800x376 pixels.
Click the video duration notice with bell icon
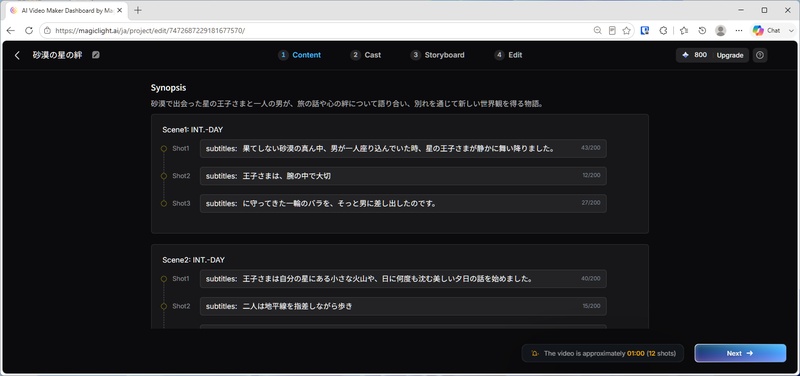pos(603,353)
